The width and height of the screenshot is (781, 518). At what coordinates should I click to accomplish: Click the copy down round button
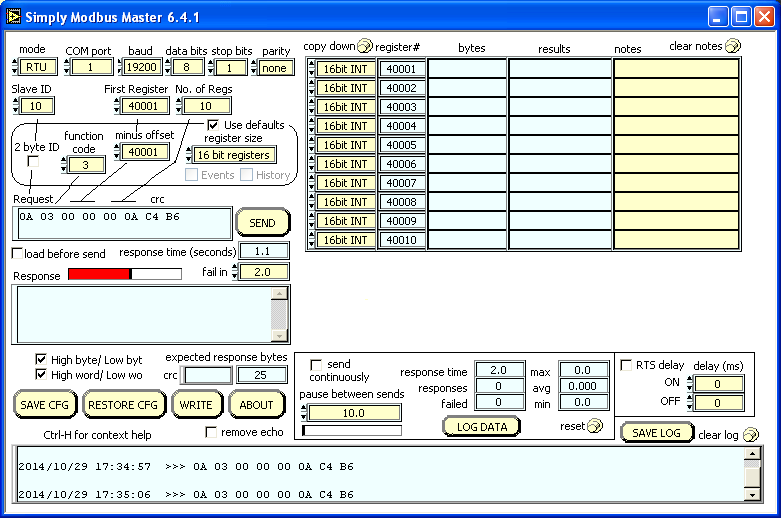point(365,46)
